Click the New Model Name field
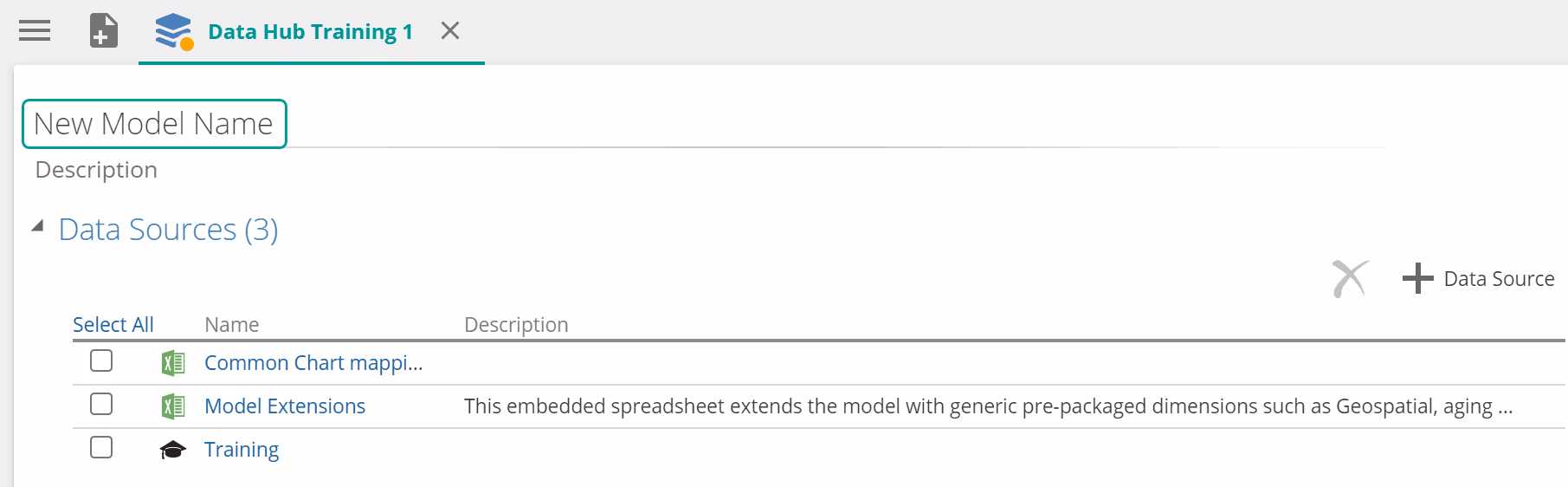 (154, 124)
